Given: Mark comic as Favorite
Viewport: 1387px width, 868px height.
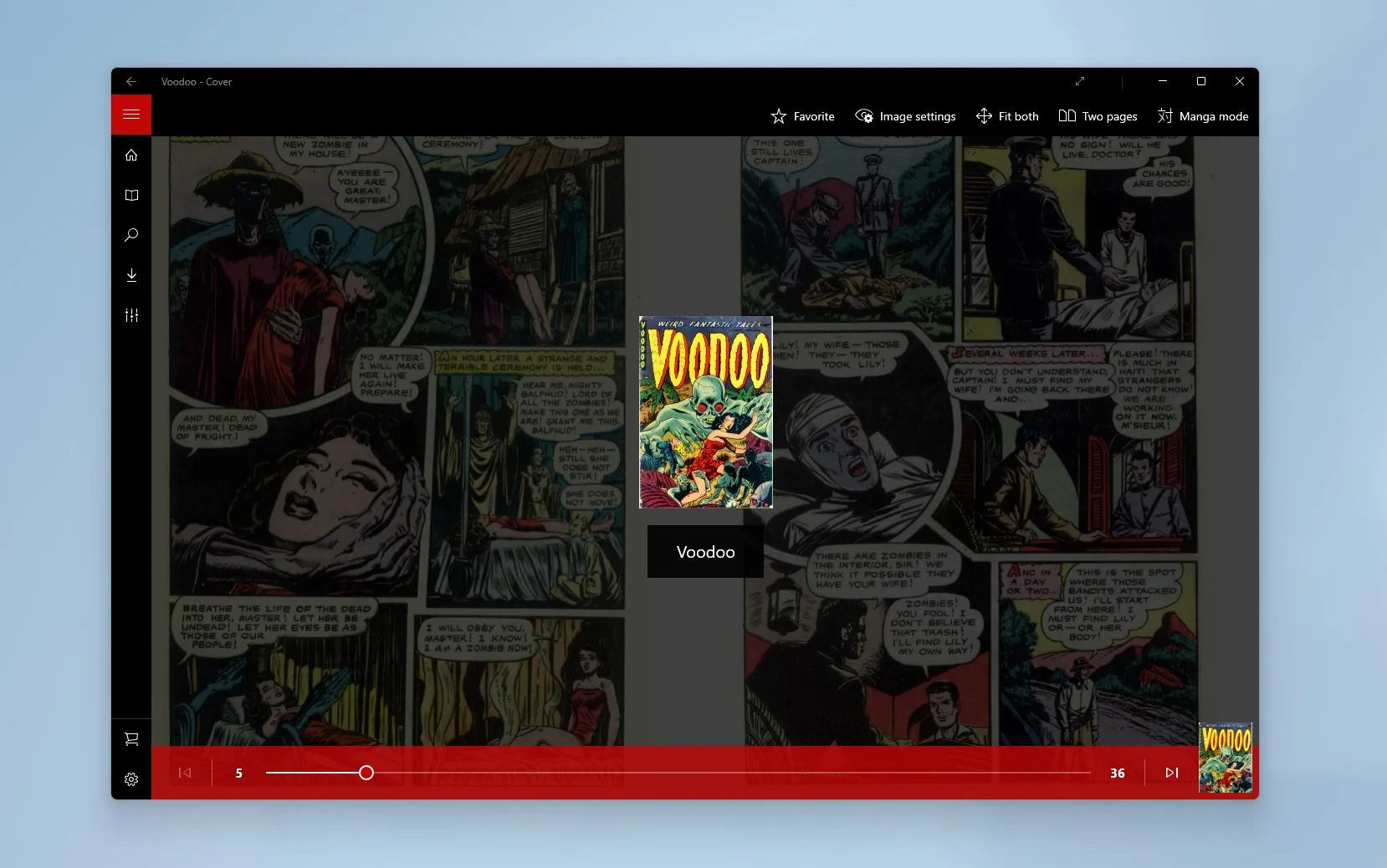Looking at the screenshot, I should (802, 116).
